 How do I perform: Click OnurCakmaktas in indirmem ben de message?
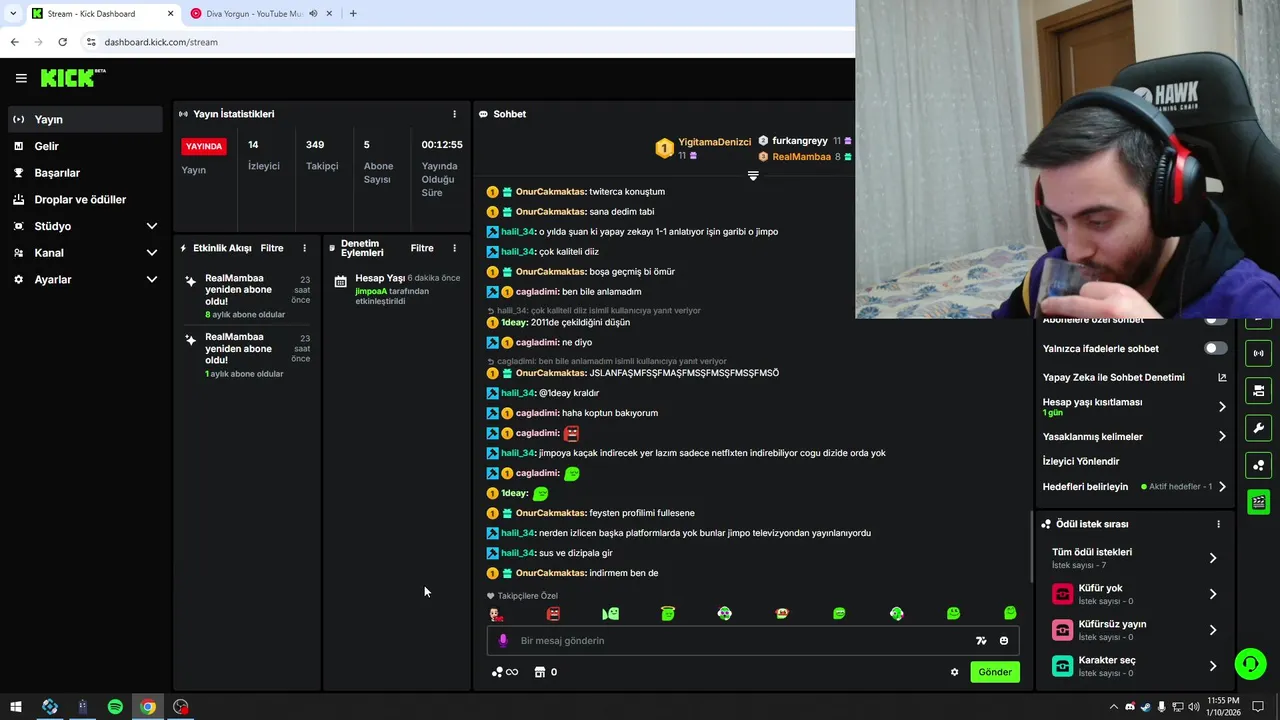coord(550,573)
